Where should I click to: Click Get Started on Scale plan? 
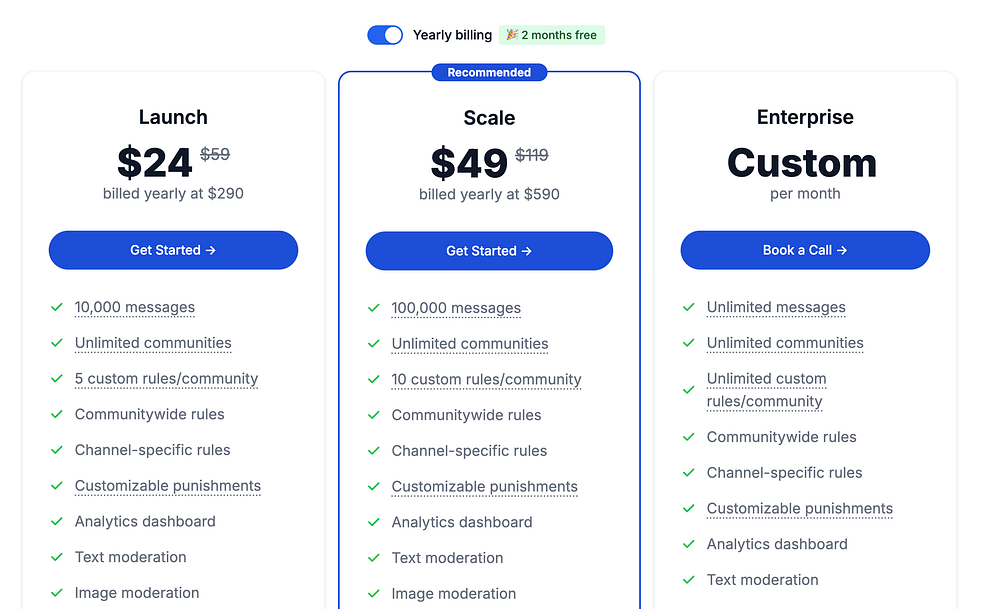click(489, 251)
